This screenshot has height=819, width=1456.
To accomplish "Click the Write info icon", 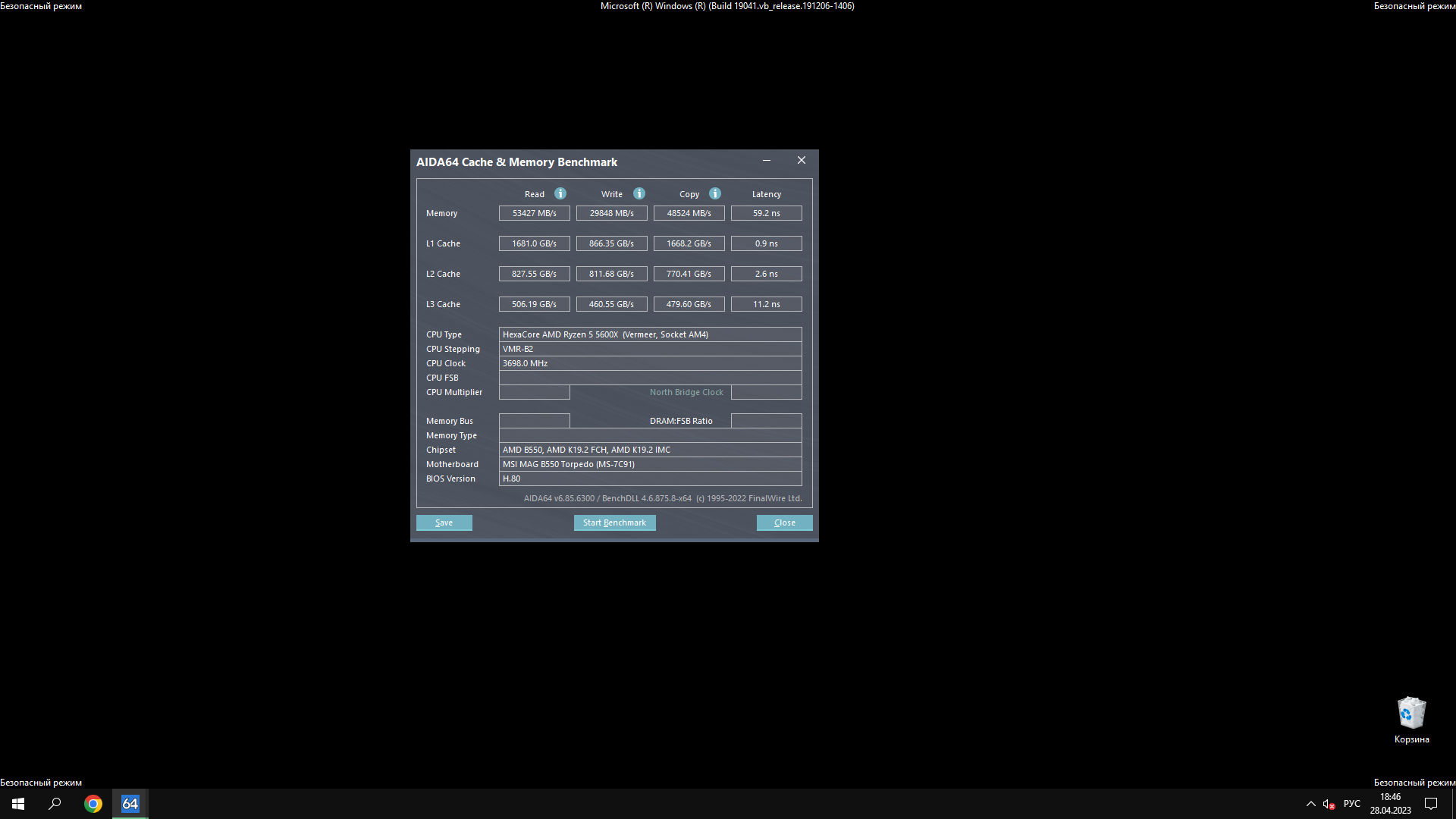I will [x=639, y=193].
